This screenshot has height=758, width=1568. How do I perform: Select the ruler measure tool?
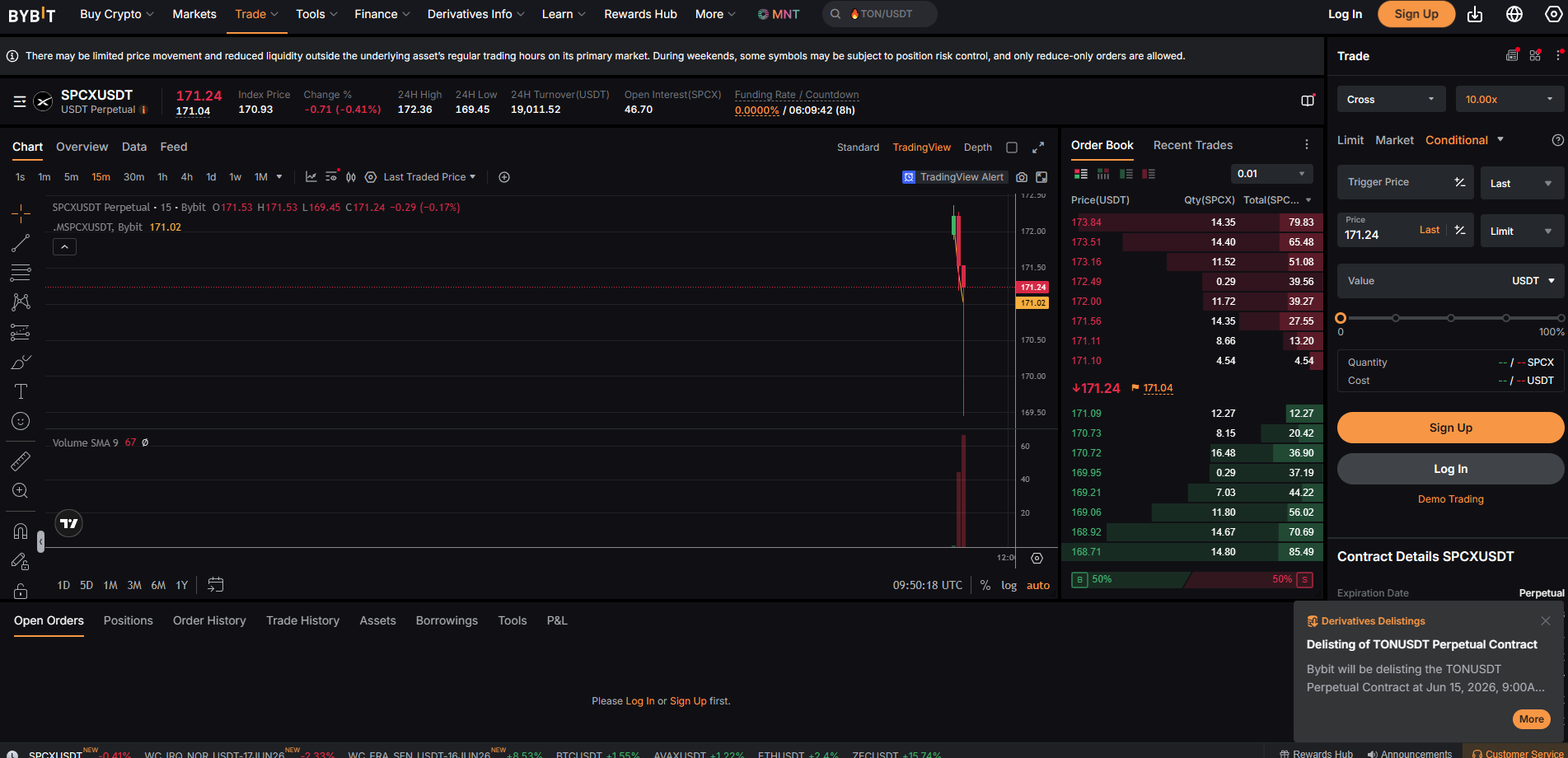coord(21,461)
